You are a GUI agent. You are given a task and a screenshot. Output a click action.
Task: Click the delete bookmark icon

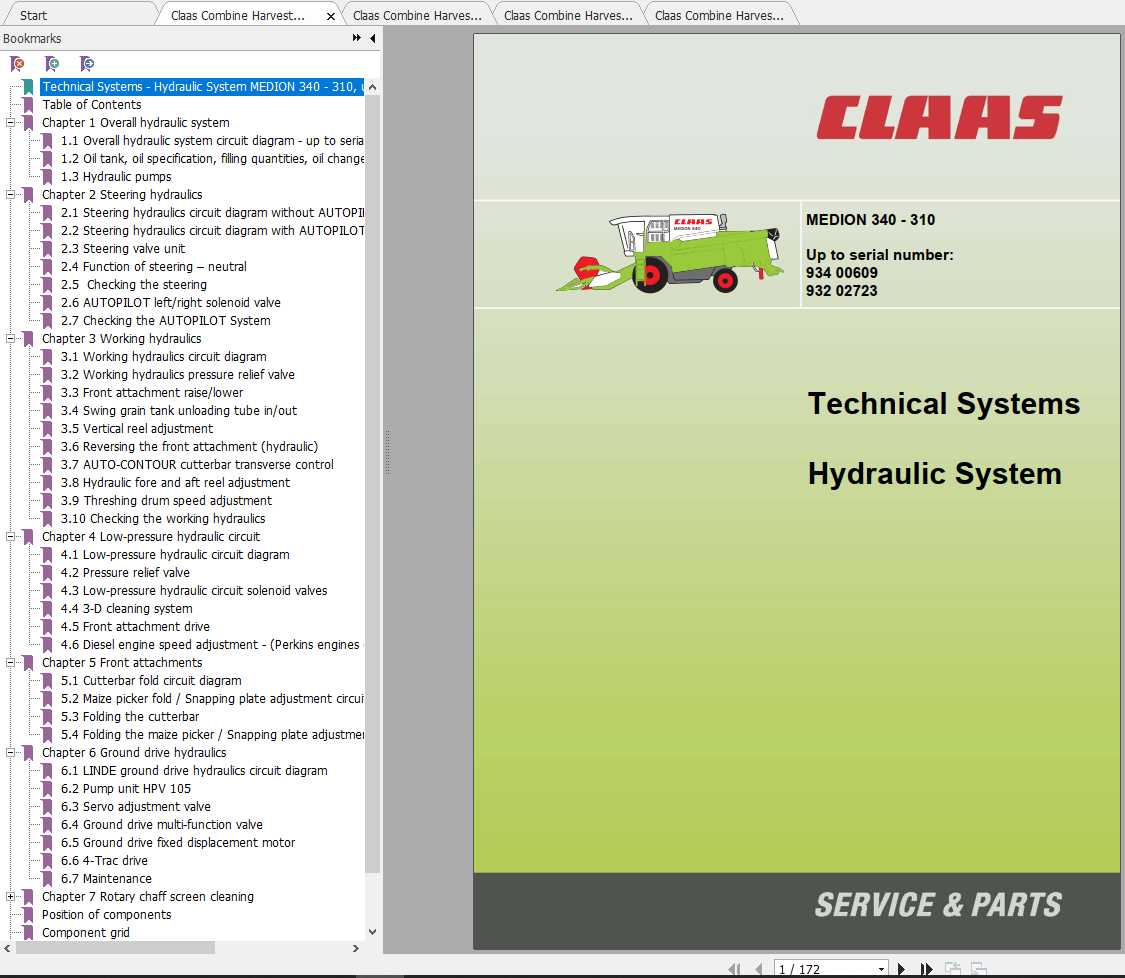point(17,63)
